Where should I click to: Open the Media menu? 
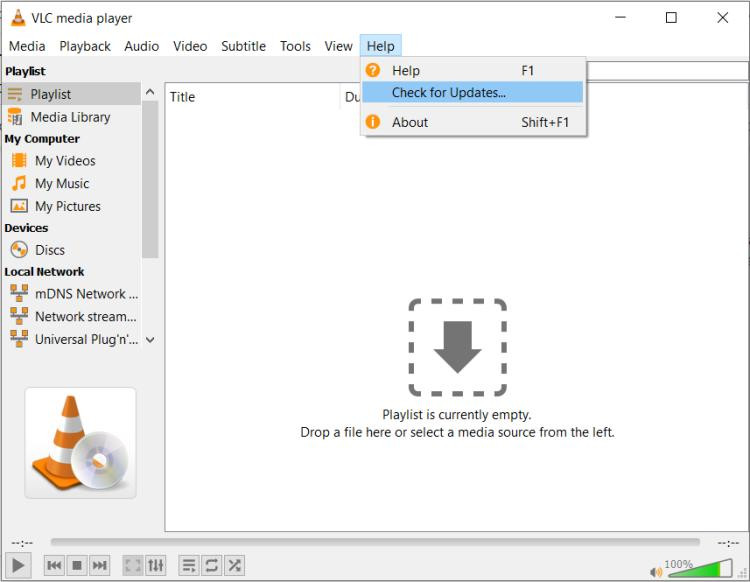[x=27, y=46]
